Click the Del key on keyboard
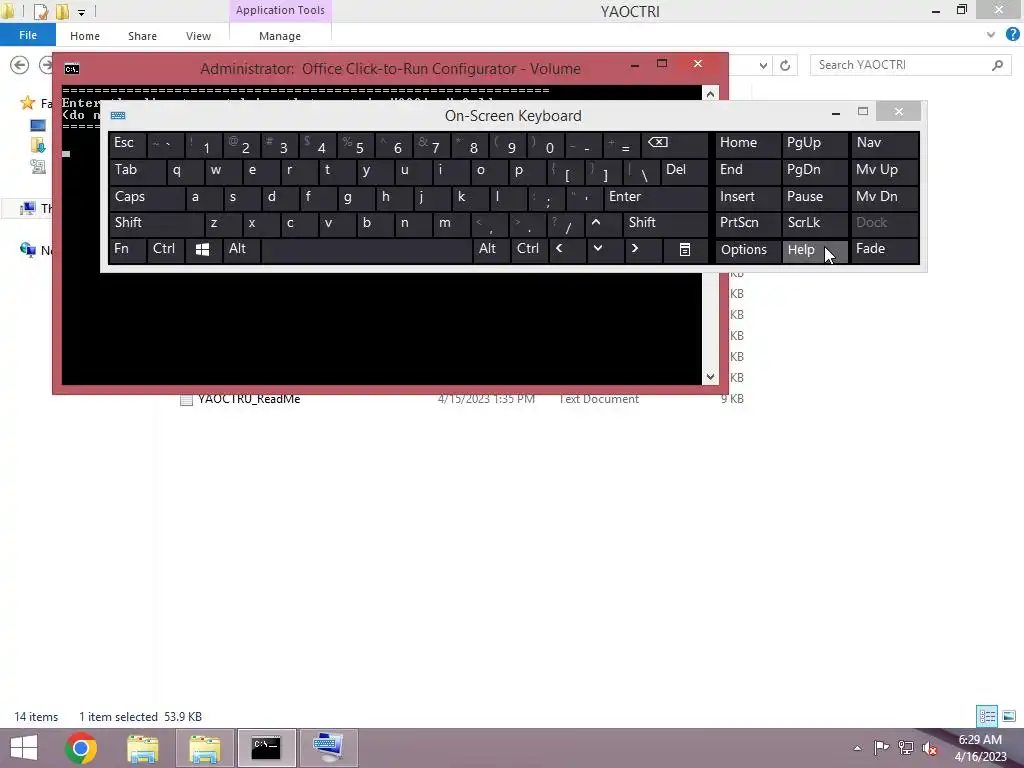This screenshot has width=1024, height=768. coord(684,171)
